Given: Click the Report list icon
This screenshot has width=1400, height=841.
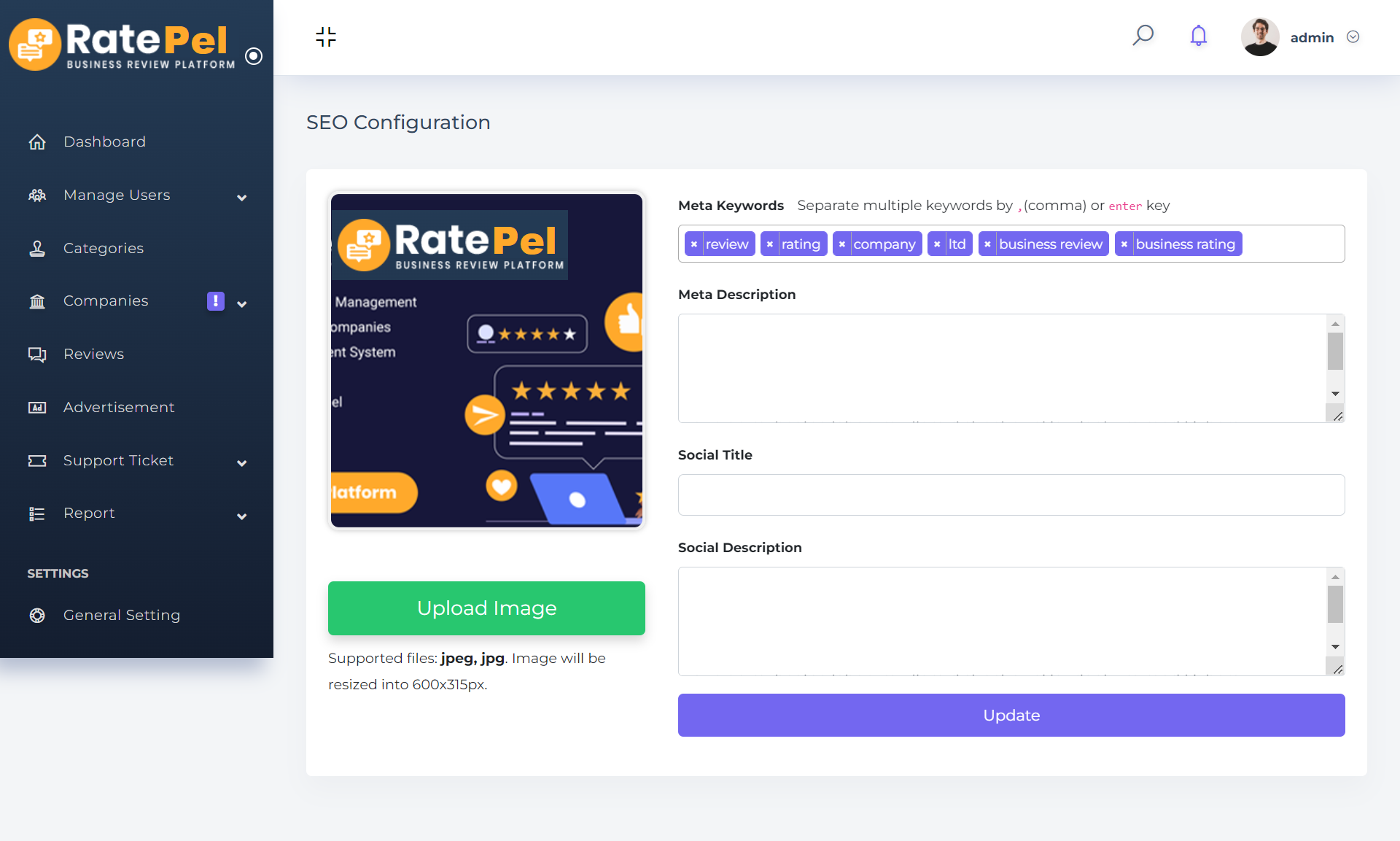Looking at the screenshot, I should coord(37,513).
